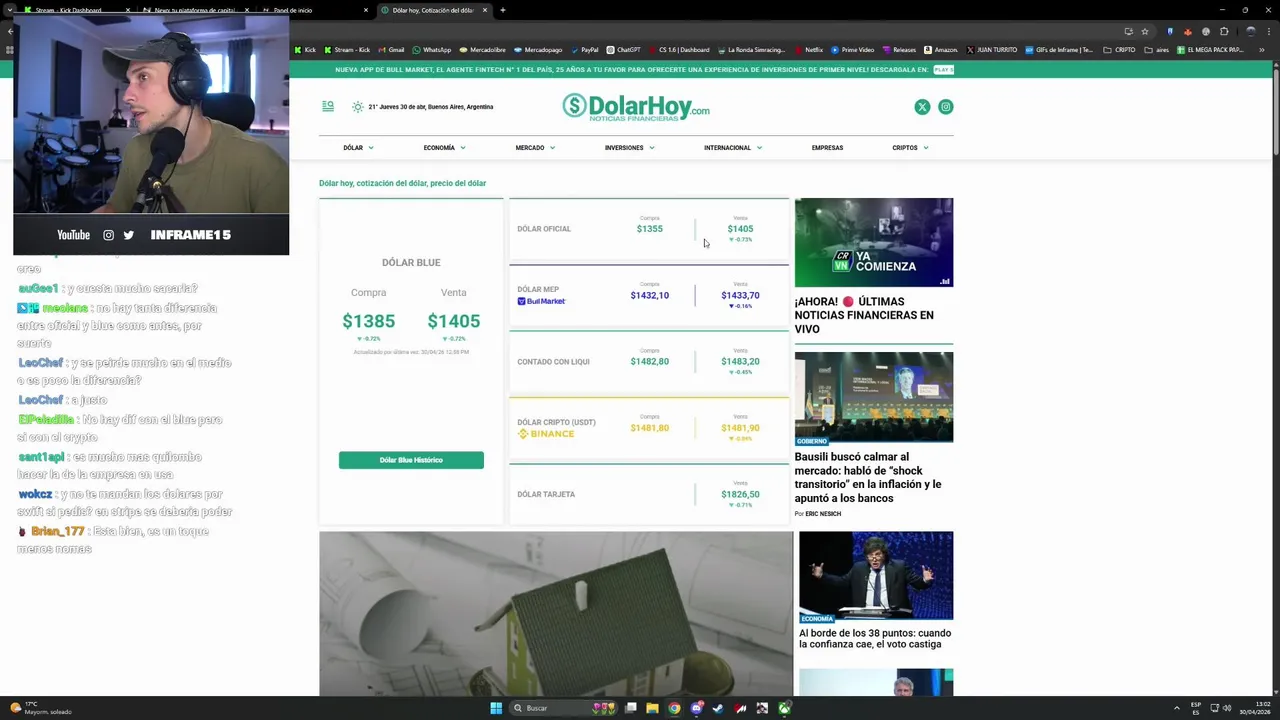Open a new browser tab with plus button
Image resolution: width=1280 pixels, height=720 pixels.
[503, 10]
